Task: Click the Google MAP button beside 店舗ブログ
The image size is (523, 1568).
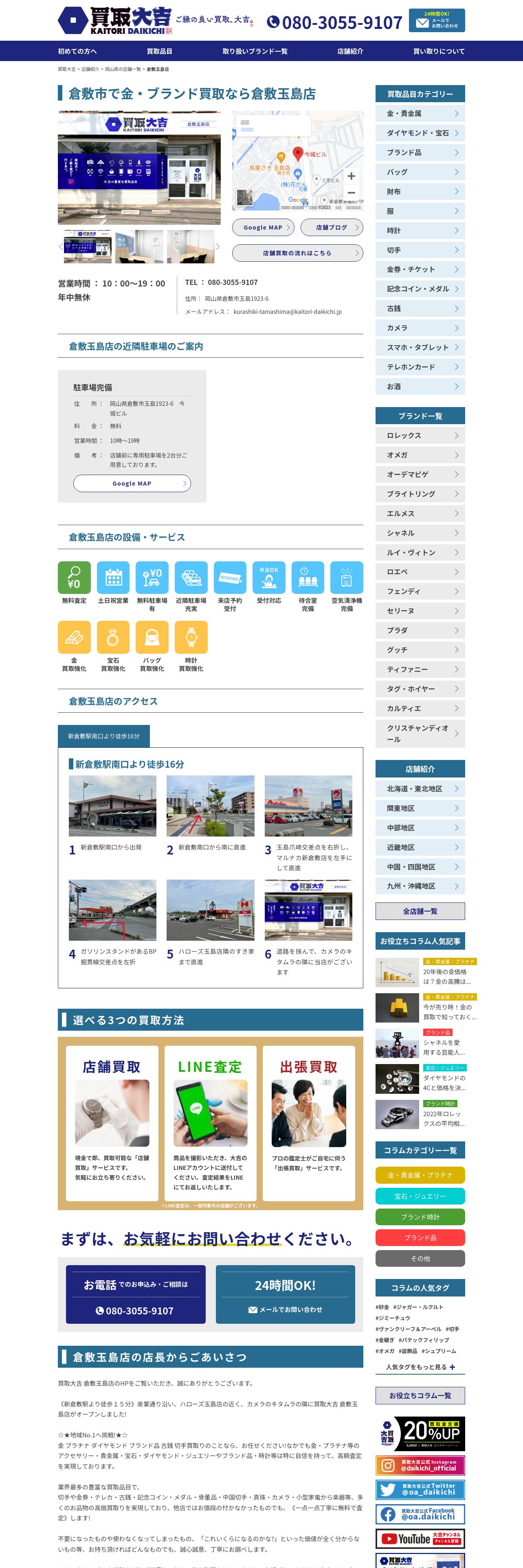Action: (263, 228)
